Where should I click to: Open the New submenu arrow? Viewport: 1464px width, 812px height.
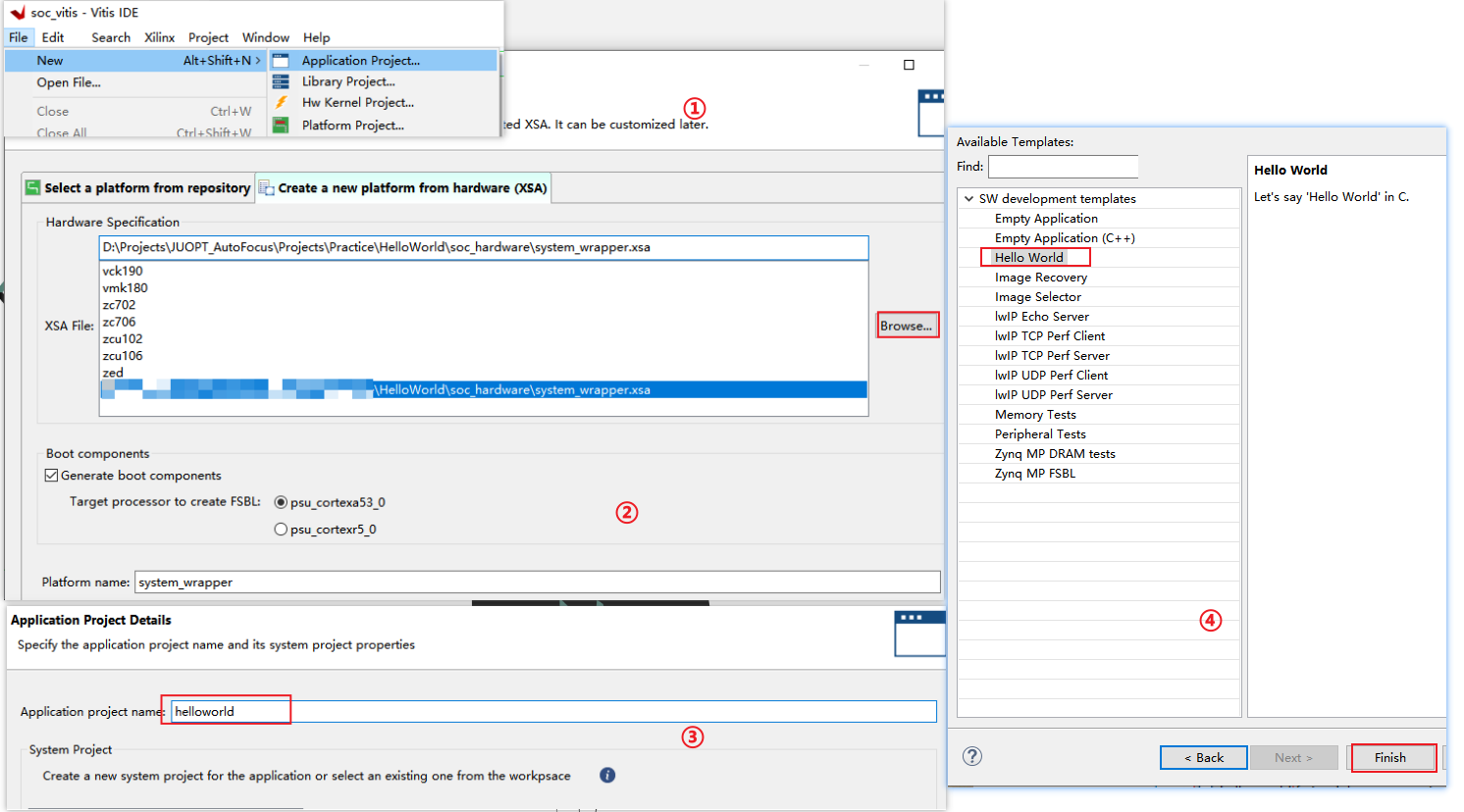pos(258,60)
